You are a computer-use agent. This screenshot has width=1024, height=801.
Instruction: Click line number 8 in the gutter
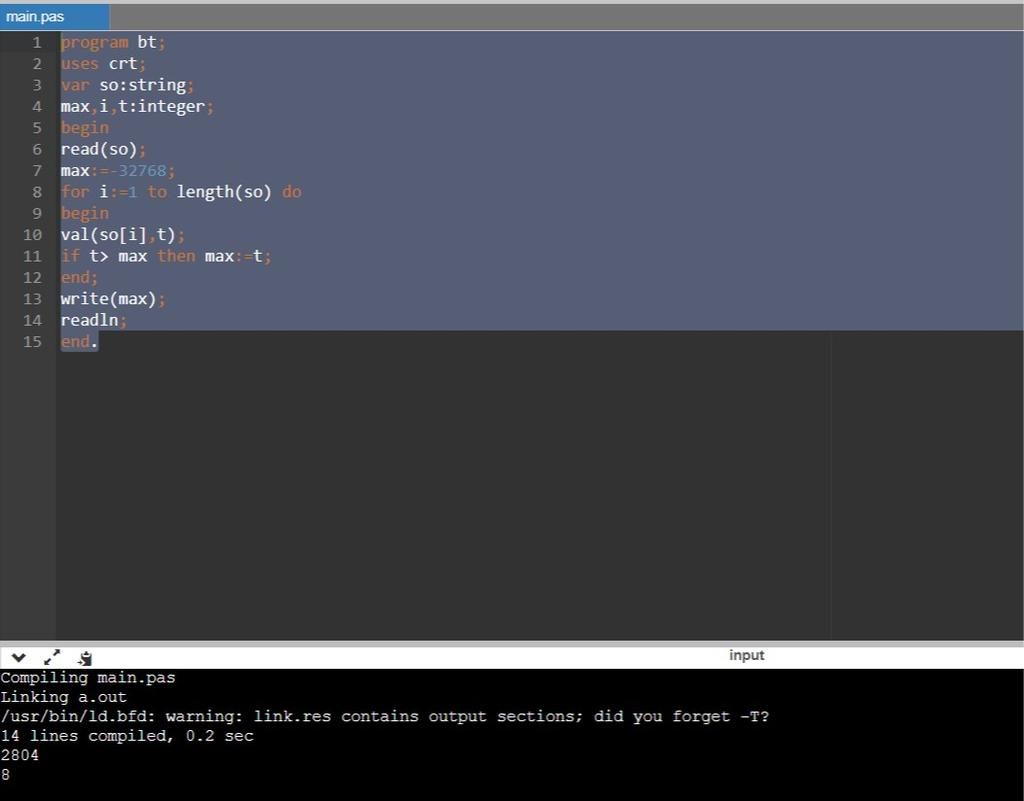point(37,193)
